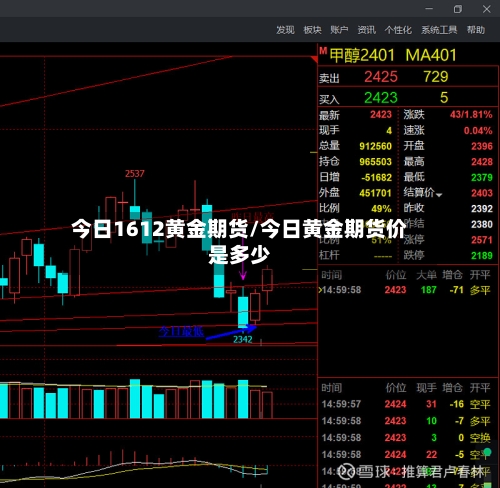Click the 2342 low price label
This screenshot has height=488, width=500.
243,339
